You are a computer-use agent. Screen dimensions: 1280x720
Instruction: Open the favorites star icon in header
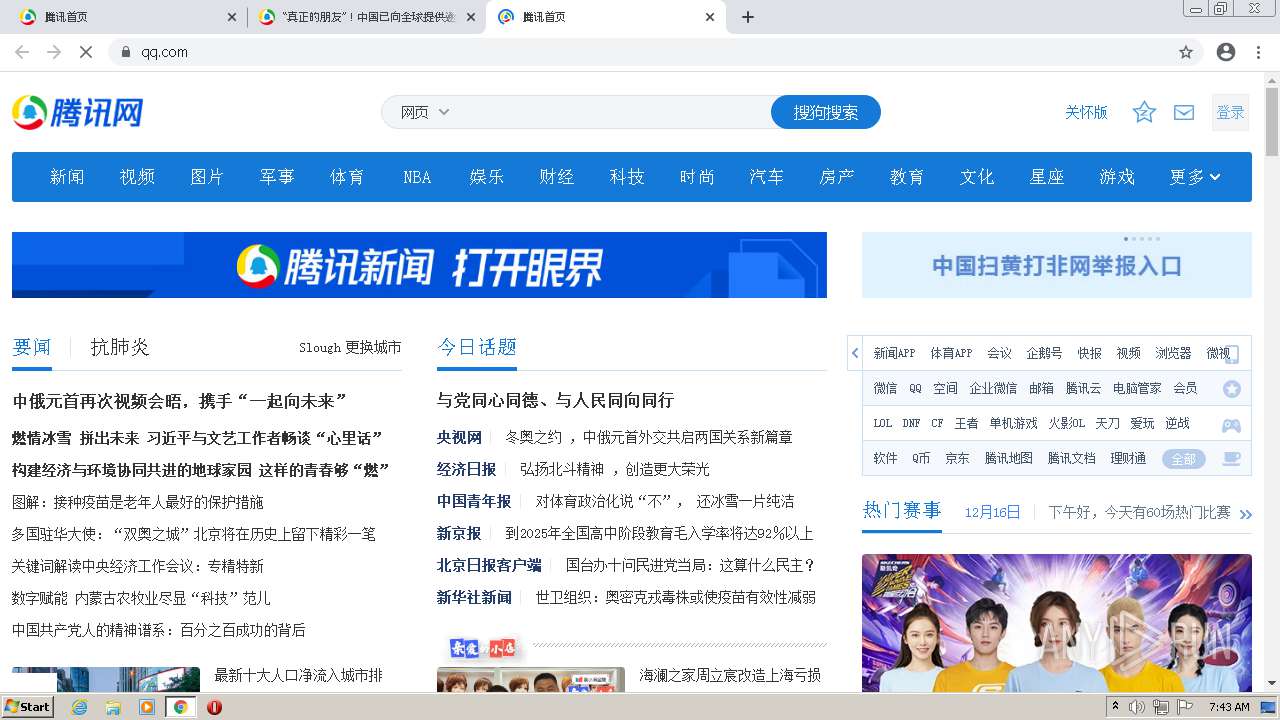click(x=1144, y=112)
